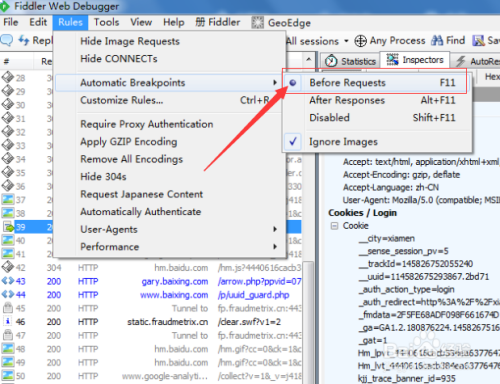Viewport: 500px width, 384px height.
Task: Open Customize Rules menu entry
Action: [x=170, y=100]
